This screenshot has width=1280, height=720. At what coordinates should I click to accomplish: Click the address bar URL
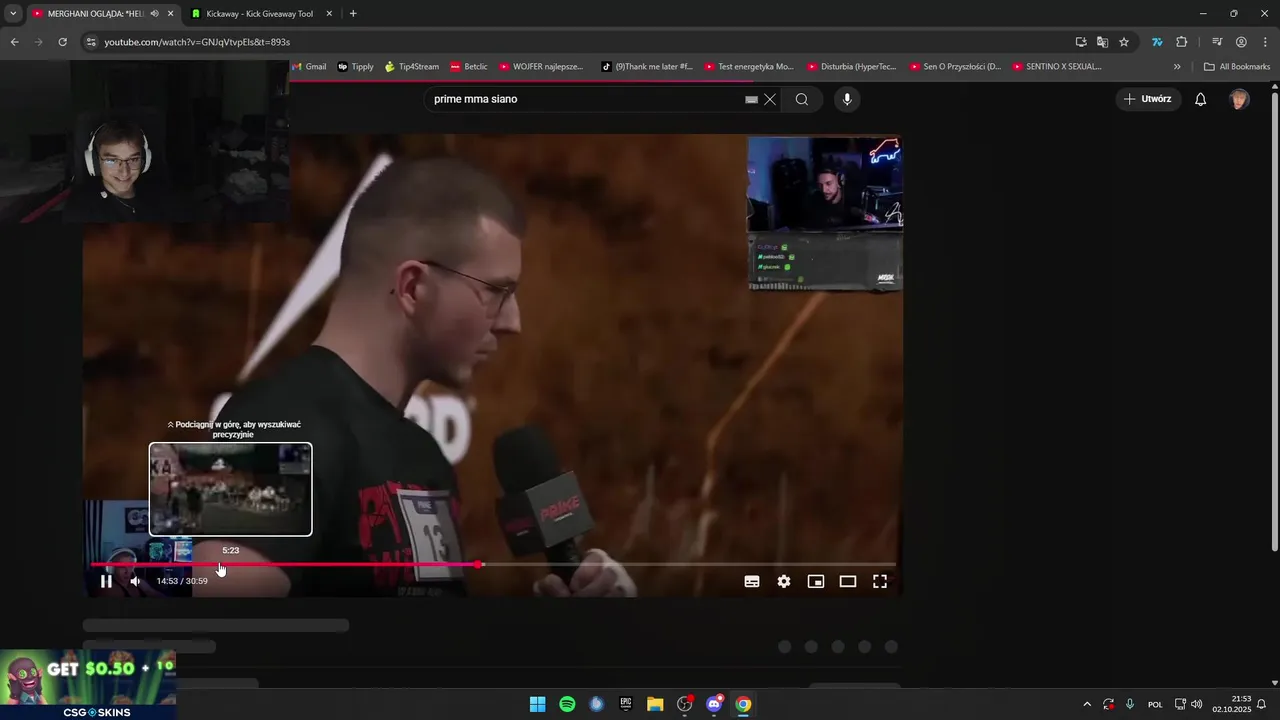(x=198, y=42)
